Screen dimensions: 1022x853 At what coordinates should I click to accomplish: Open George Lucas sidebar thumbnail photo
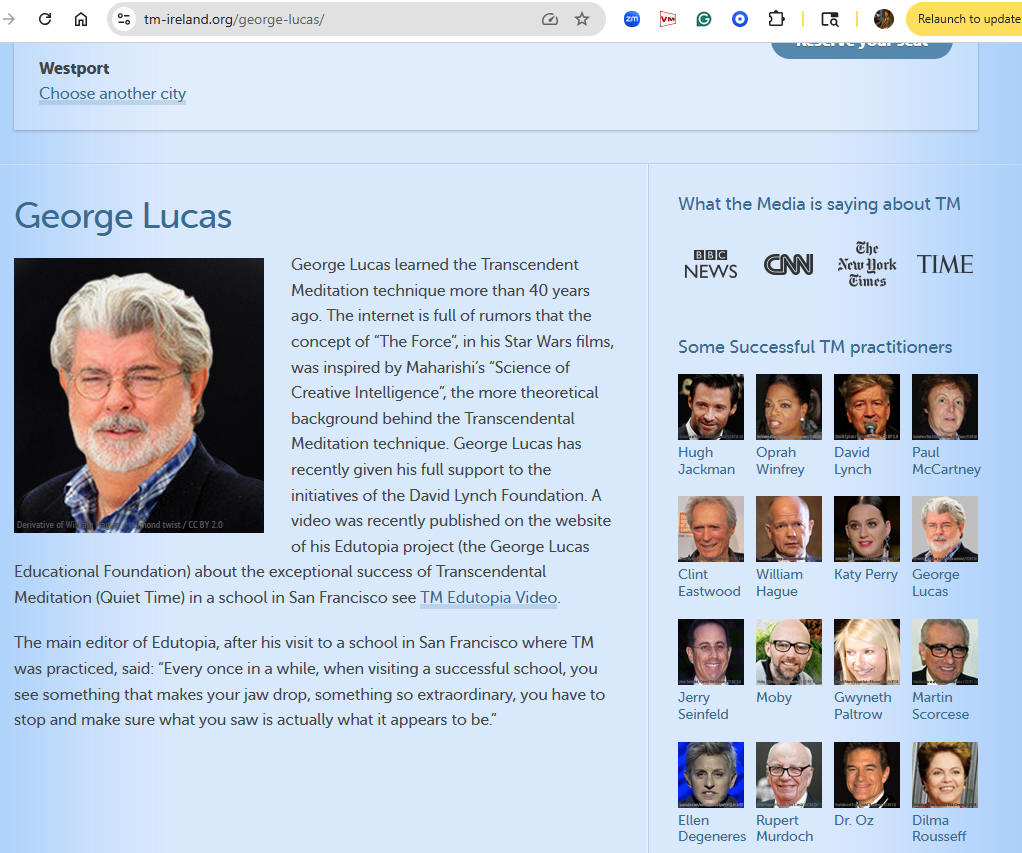(945, 529)
